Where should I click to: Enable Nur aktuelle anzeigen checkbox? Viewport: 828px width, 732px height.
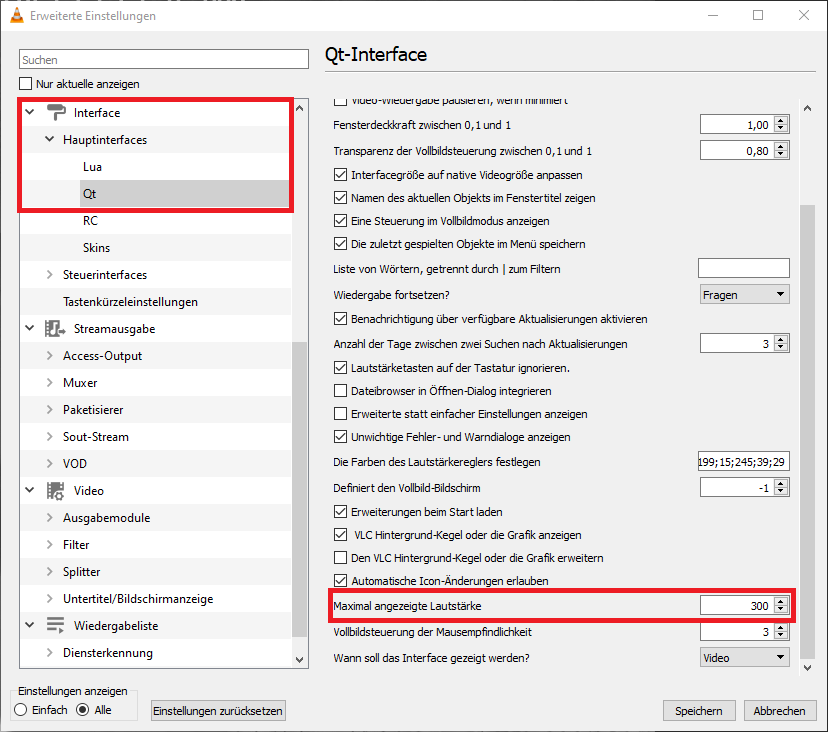point(27,84)
